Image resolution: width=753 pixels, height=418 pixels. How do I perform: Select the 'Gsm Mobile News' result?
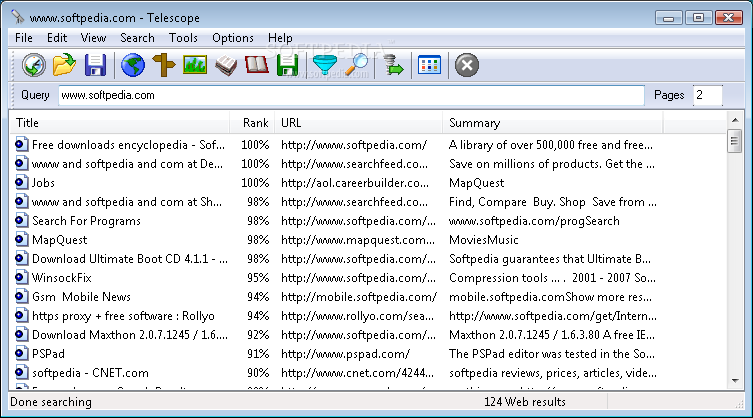click(x=81, y=296)
